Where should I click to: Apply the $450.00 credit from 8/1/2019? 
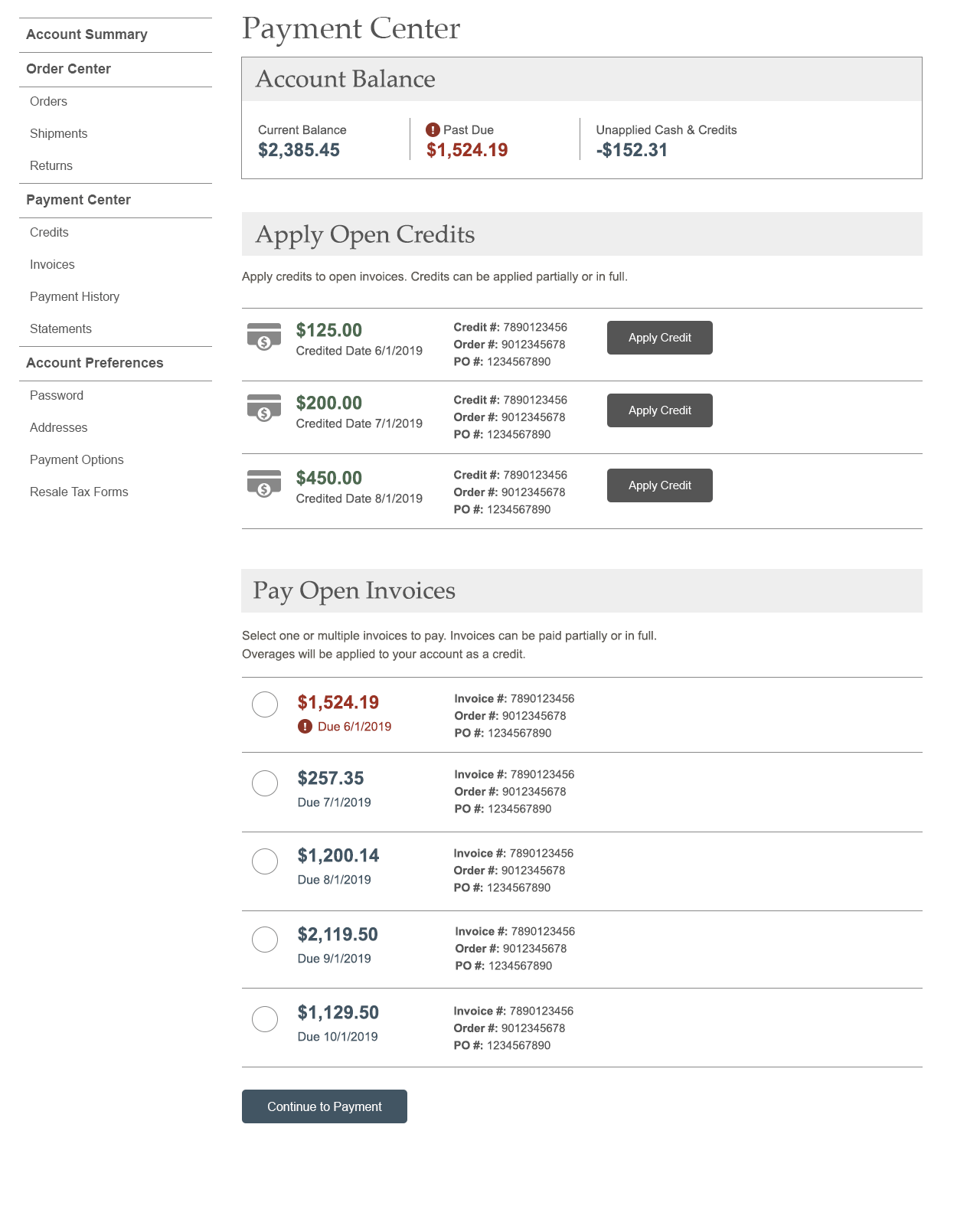660,485
